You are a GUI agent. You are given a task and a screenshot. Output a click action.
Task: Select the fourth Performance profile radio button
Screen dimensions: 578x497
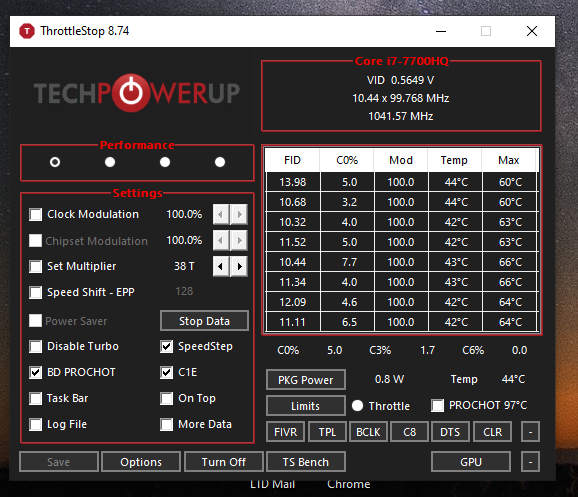(220, 162)
